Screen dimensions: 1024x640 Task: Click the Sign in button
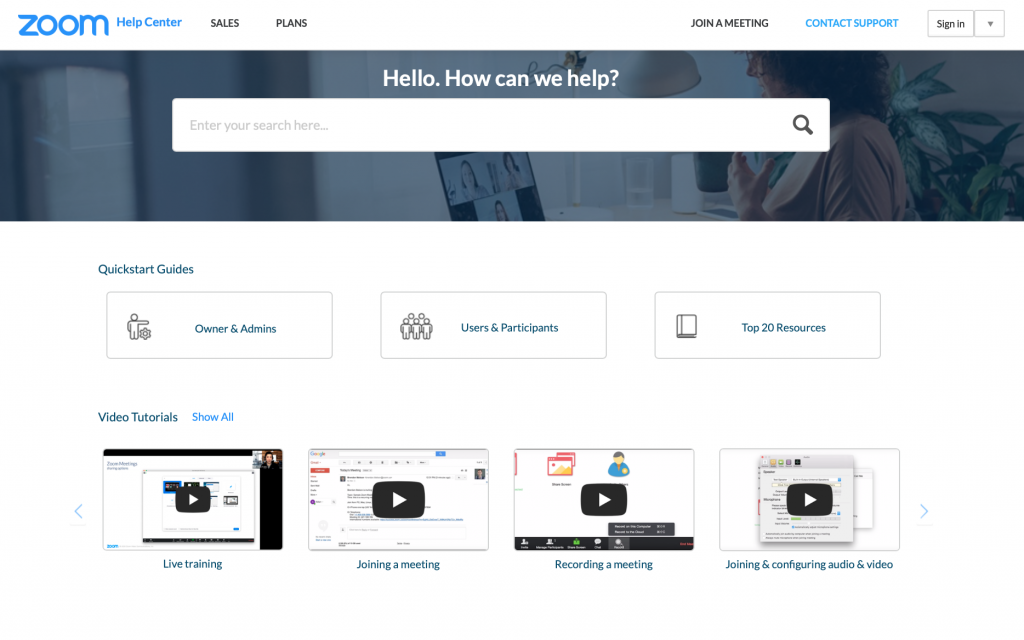950,22
